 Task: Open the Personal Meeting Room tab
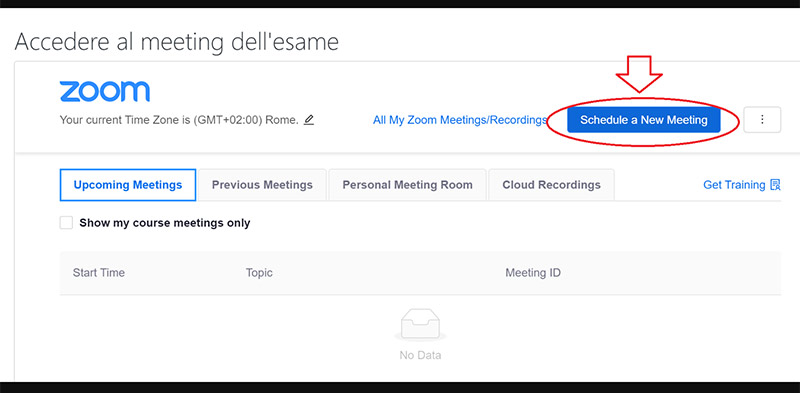407,185
